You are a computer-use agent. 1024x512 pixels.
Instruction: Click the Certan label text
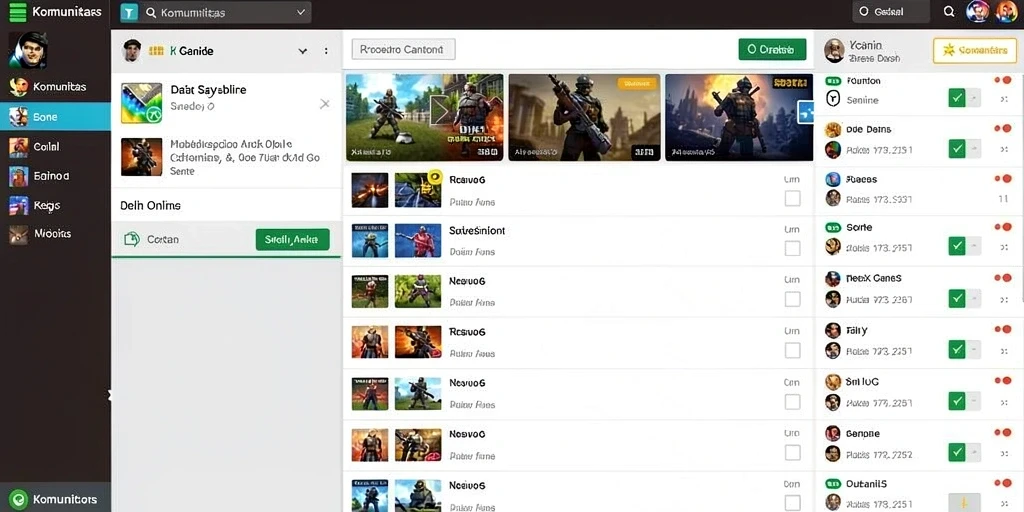(x=163, y=240)
